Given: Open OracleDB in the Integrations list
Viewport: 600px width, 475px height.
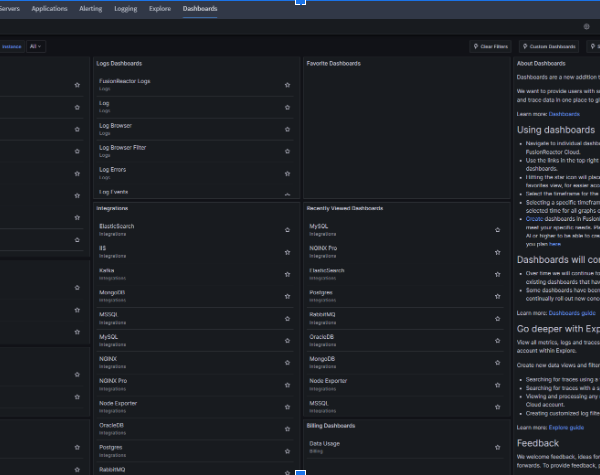Looking at the screenshot, I should (x=111, y=425).
